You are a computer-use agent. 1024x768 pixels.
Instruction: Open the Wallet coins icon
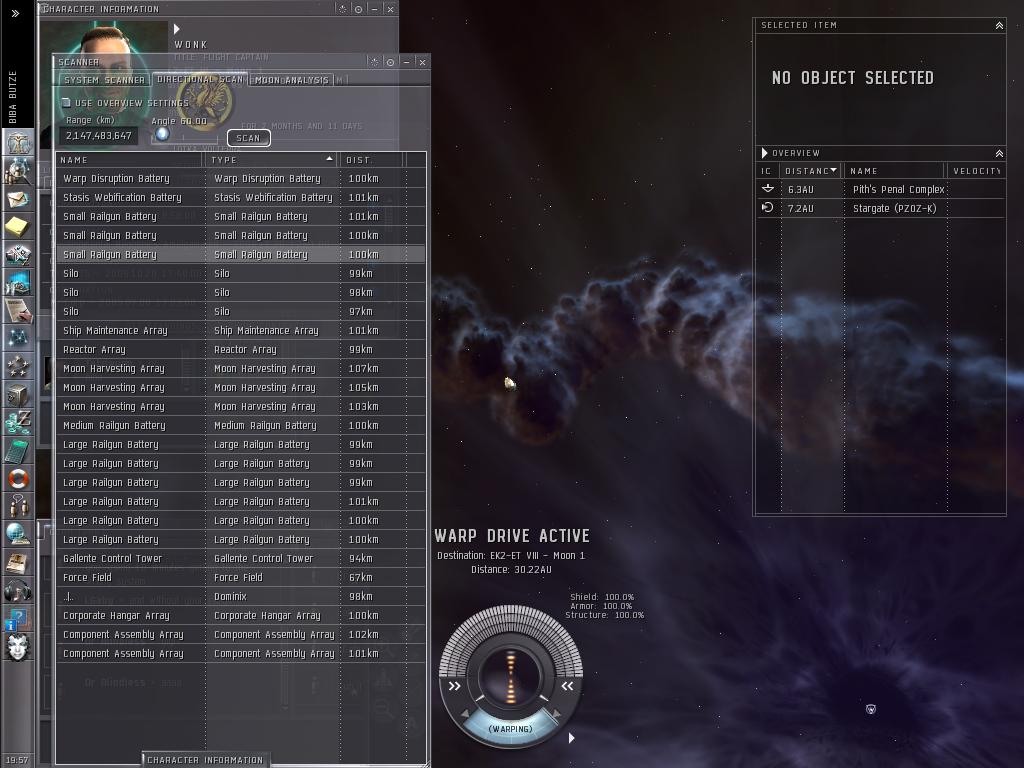(18, 423)
